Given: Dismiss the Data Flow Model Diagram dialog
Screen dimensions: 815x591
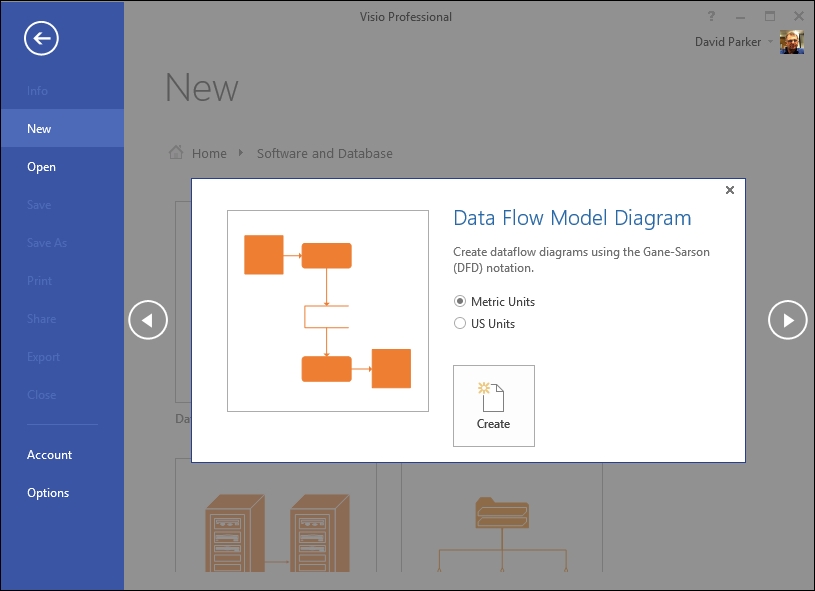Looking at the screenshot, I should pos(729,190).
